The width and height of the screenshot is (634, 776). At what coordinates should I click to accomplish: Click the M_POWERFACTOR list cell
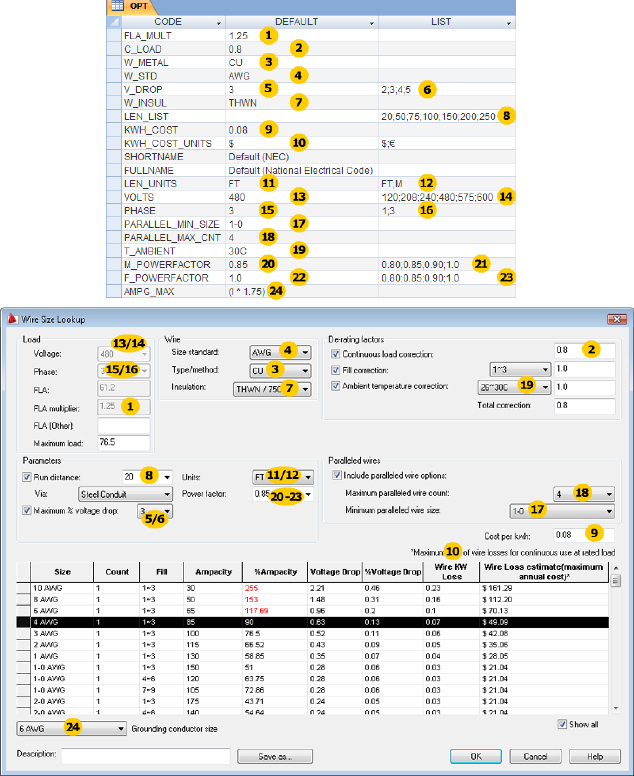point(447,264)
